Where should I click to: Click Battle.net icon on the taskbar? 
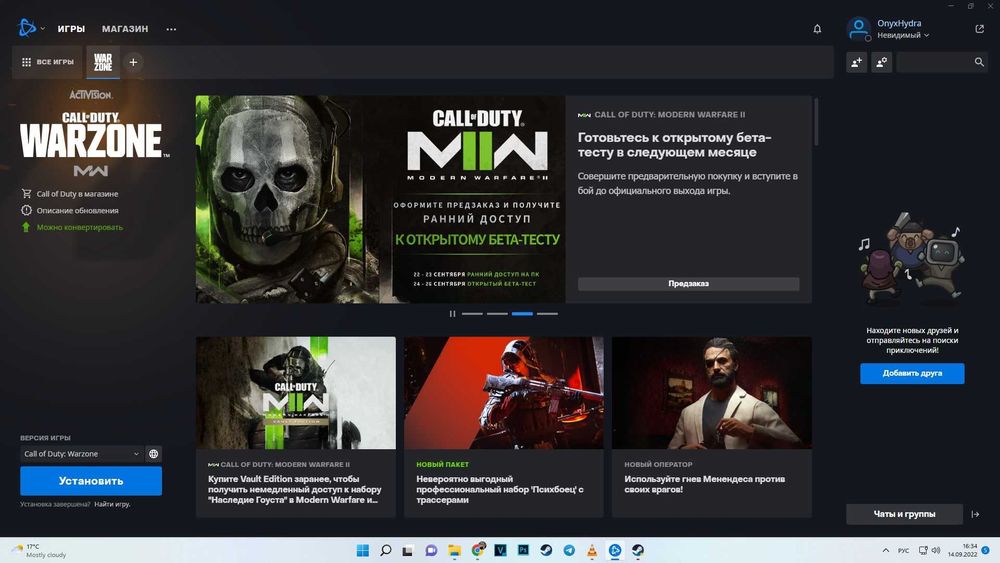tap(615, 550)
